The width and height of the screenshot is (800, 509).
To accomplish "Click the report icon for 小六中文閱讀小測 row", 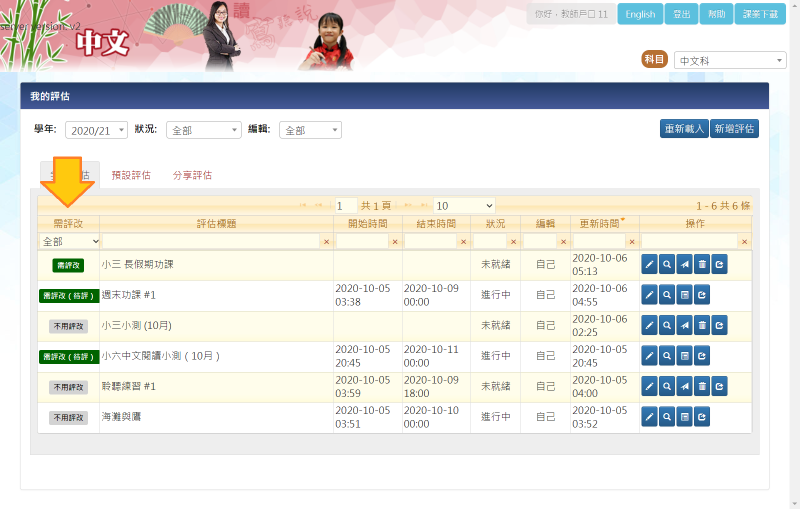I will coord(684,356).
